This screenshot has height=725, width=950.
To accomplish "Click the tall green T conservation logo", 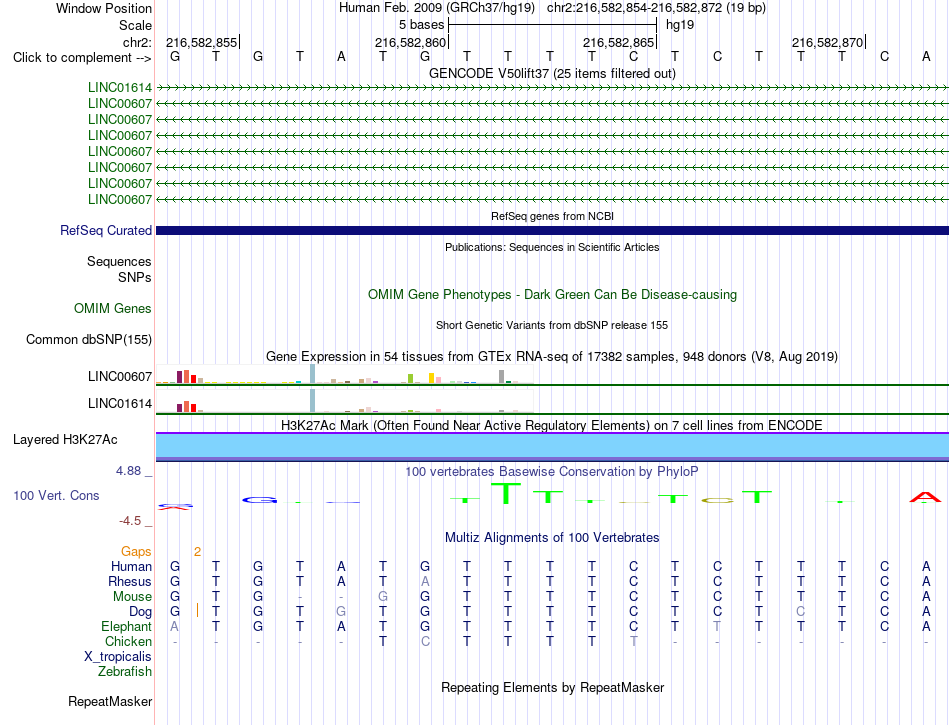I will point(506,493).
